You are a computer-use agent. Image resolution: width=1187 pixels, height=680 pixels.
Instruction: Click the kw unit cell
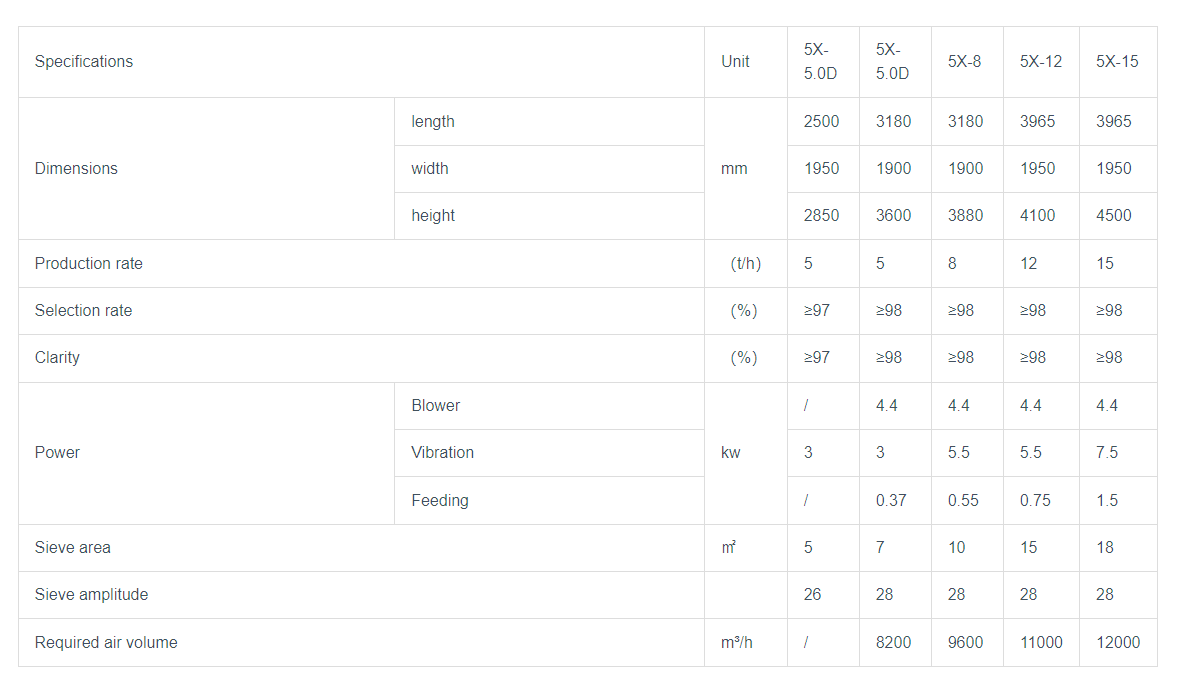[731, 453]
